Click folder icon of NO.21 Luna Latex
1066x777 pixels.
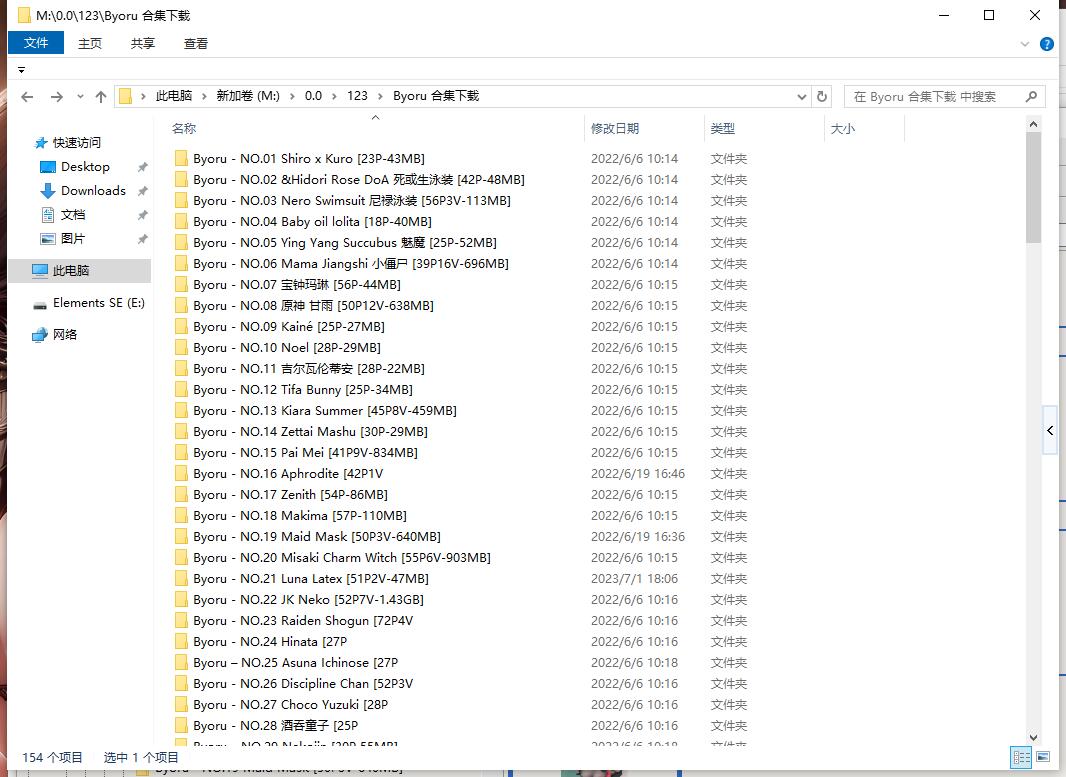click(181, 579)
